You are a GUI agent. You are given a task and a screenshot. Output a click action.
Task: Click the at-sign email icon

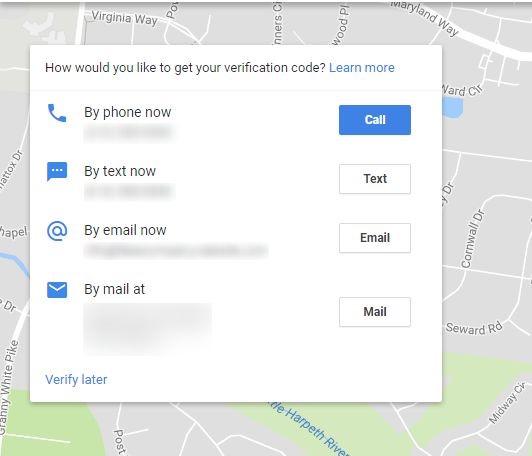[57, 231]
